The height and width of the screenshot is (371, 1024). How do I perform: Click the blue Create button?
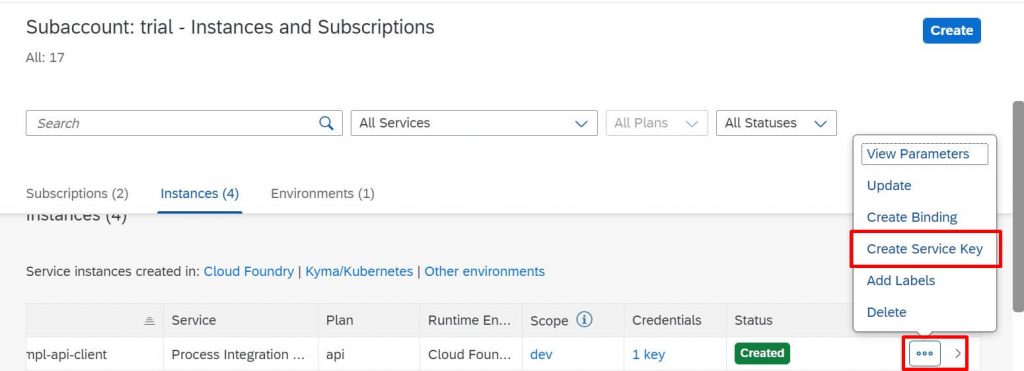(952, 31)
